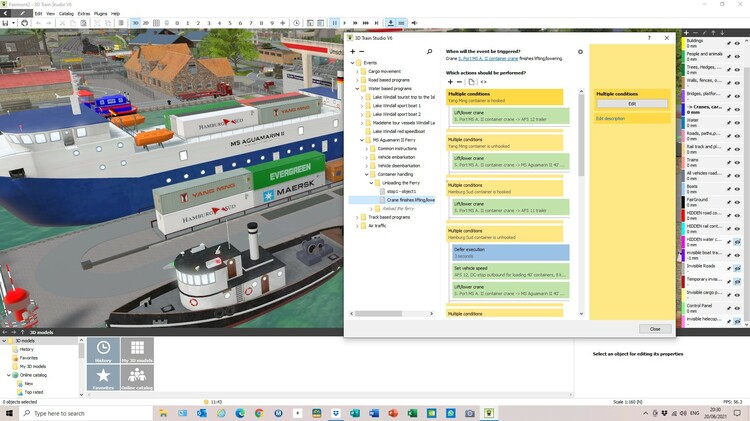Toggle visibility of Invisible Roads layer

pos(737,268)
